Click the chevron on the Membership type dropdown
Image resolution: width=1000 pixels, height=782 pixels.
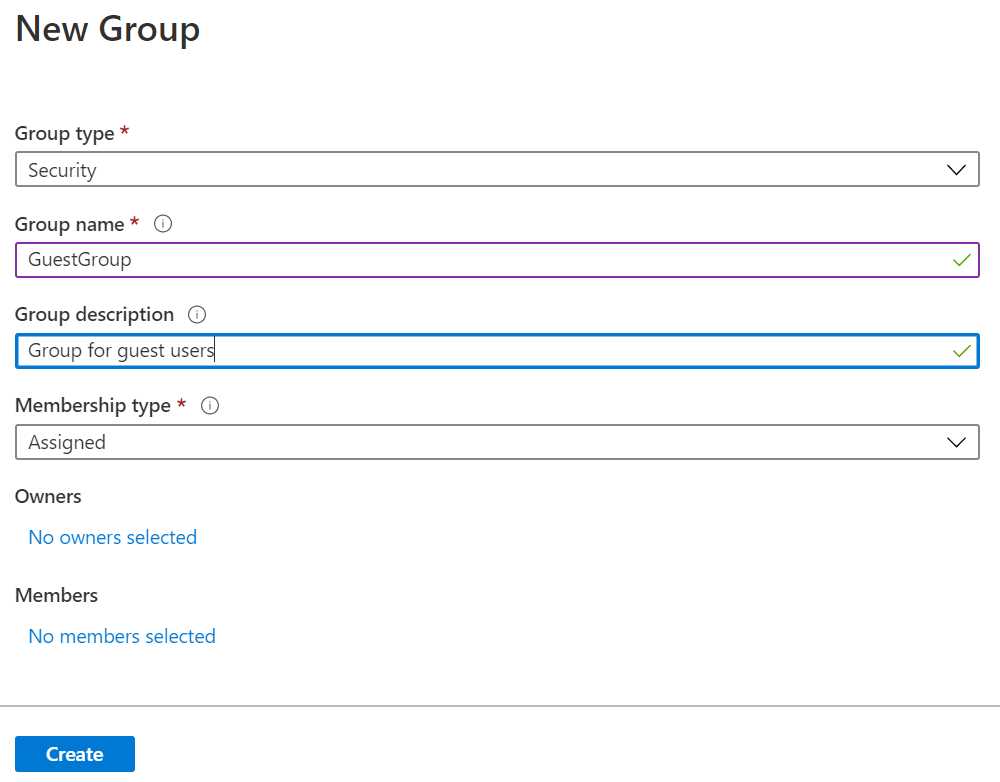(957, 442)
